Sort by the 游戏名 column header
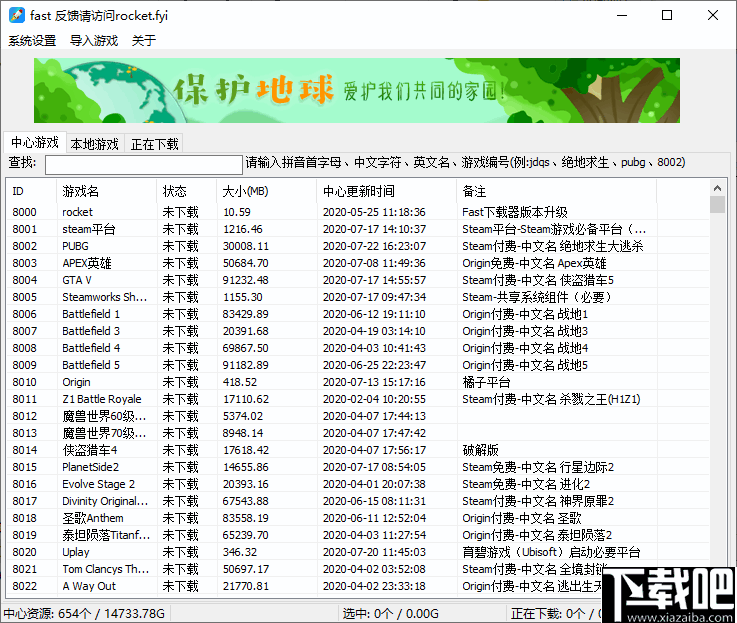This screenshot has height=623, width=737. [107, 191]
